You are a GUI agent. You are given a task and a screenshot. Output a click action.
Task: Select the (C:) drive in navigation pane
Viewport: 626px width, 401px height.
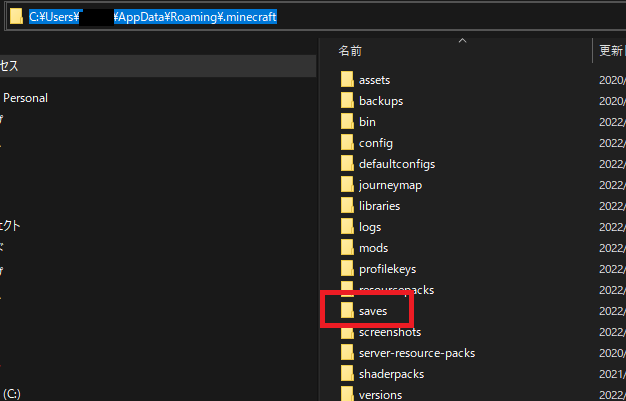coord(11,395)
